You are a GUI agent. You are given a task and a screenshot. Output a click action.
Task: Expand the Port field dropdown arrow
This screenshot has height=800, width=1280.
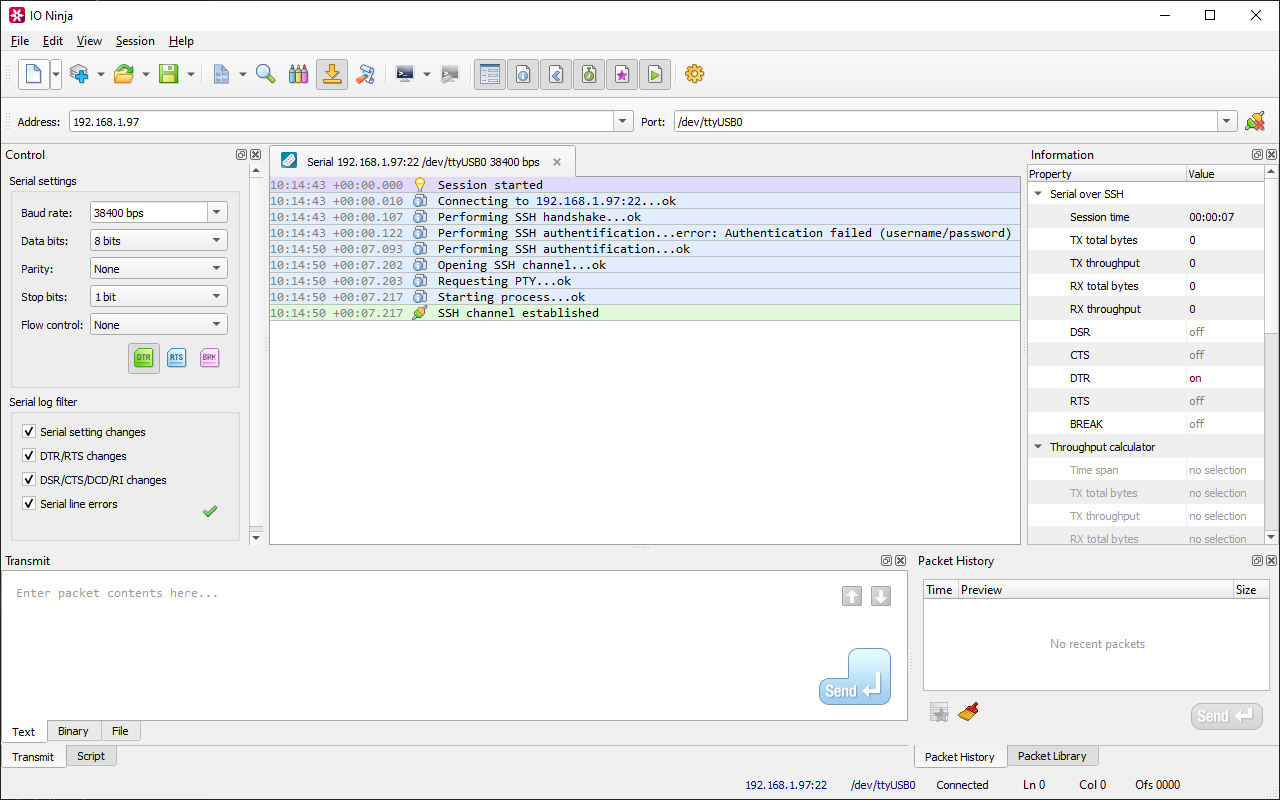point(1227,122)
